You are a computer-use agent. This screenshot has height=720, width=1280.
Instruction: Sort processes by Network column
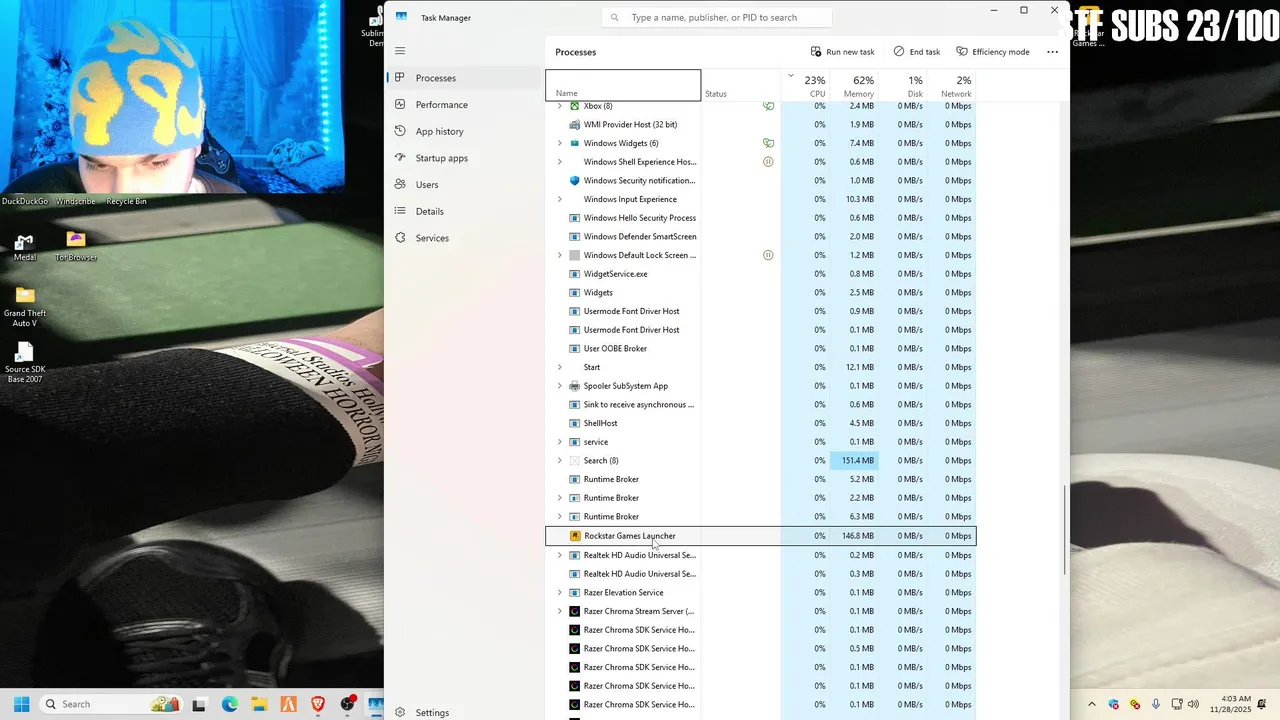tap(951, 85)
